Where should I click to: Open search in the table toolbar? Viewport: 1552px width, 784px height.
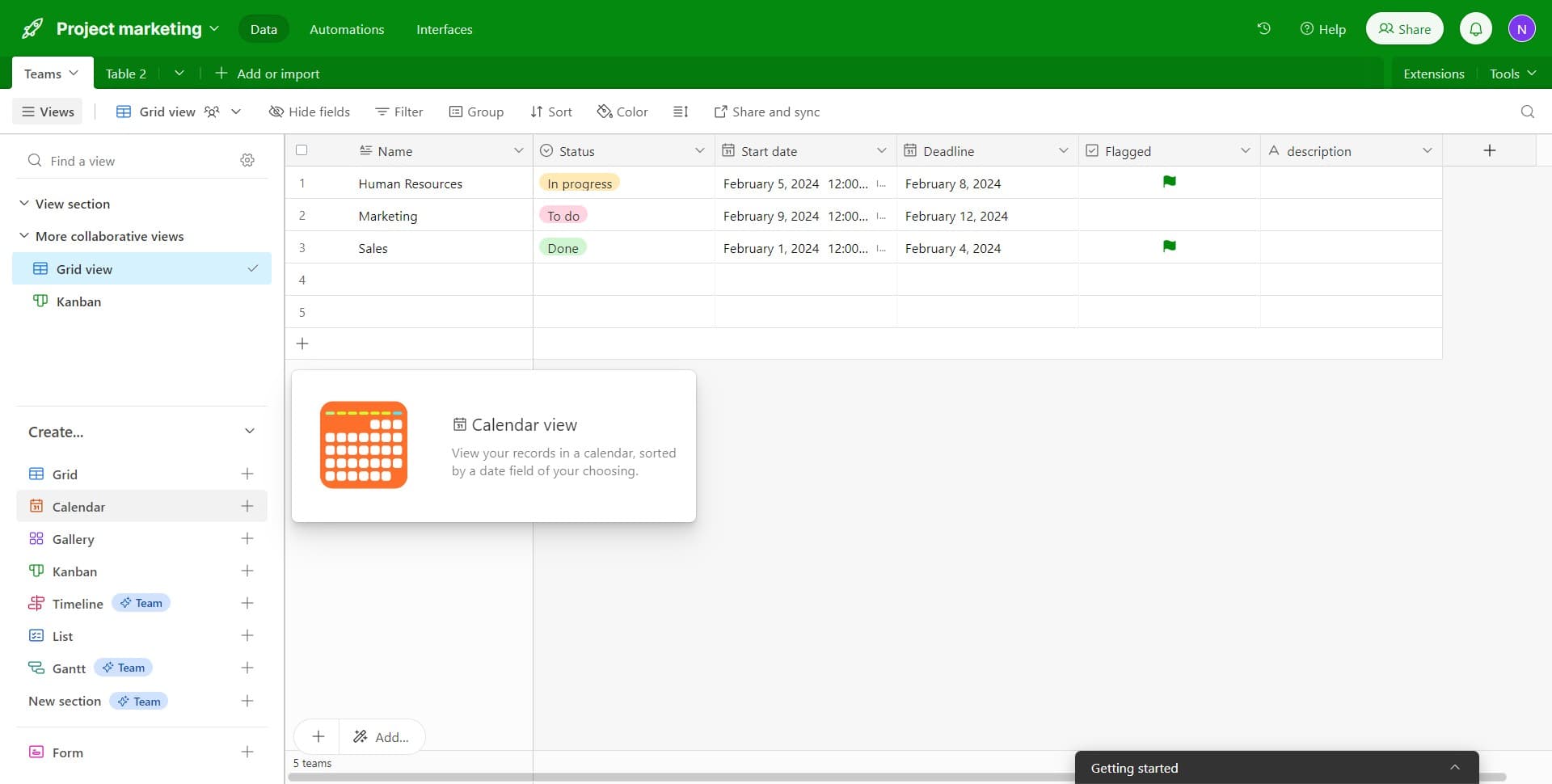[1527, 112]
